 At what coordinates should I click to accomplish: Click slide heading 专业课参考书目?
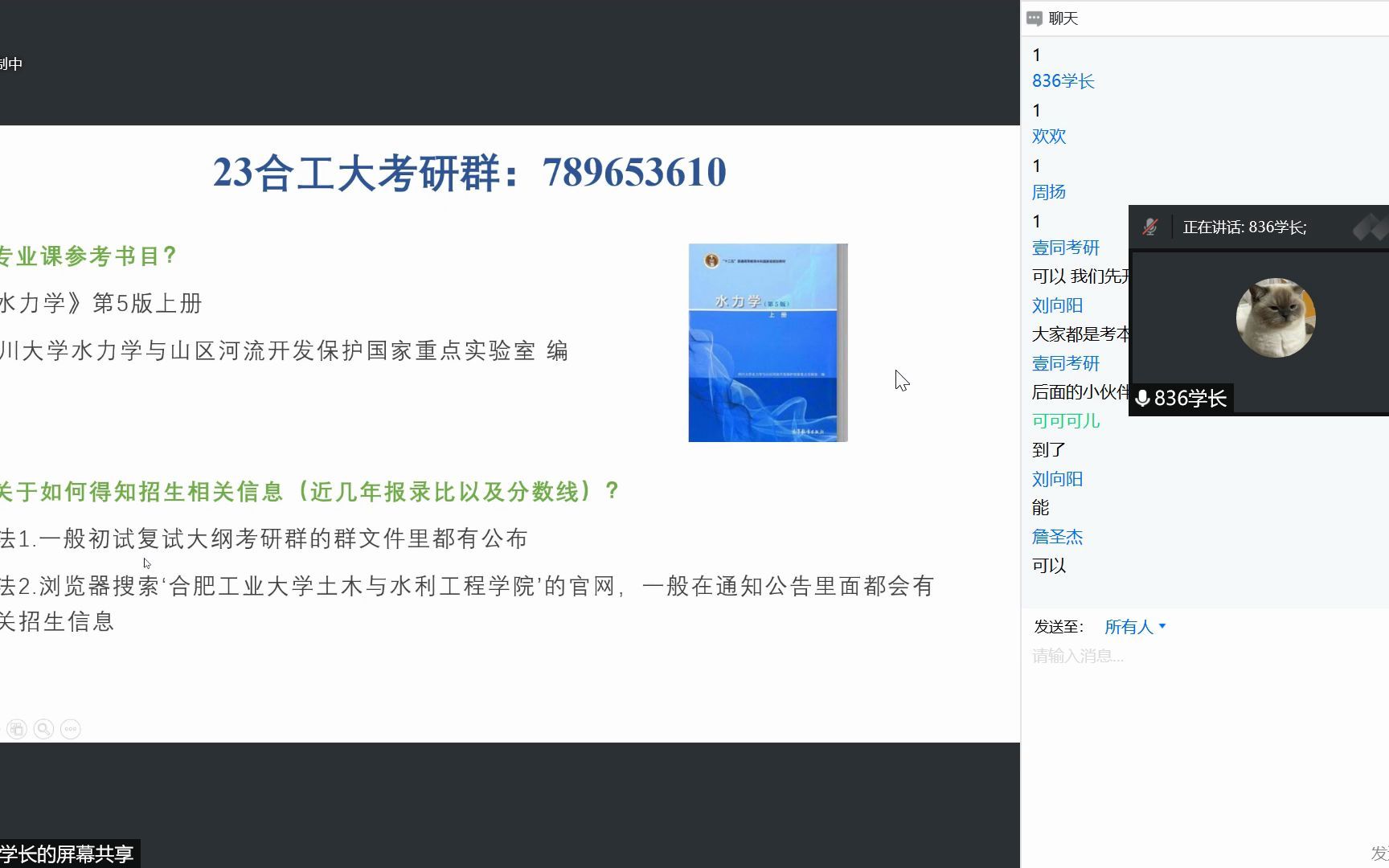(88, 256)
